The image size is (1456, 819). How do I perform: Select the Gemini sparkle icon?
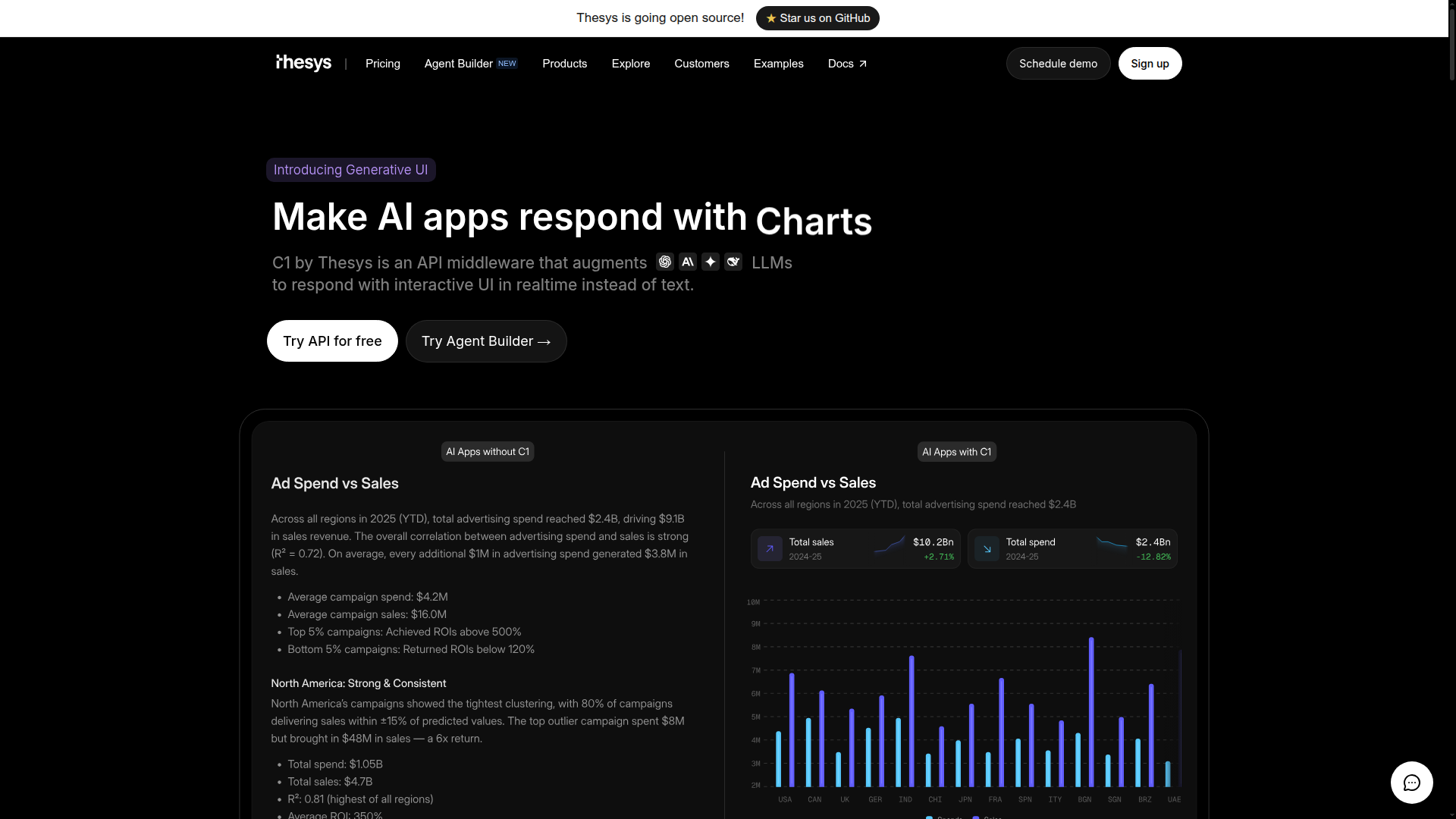(711, 262)
